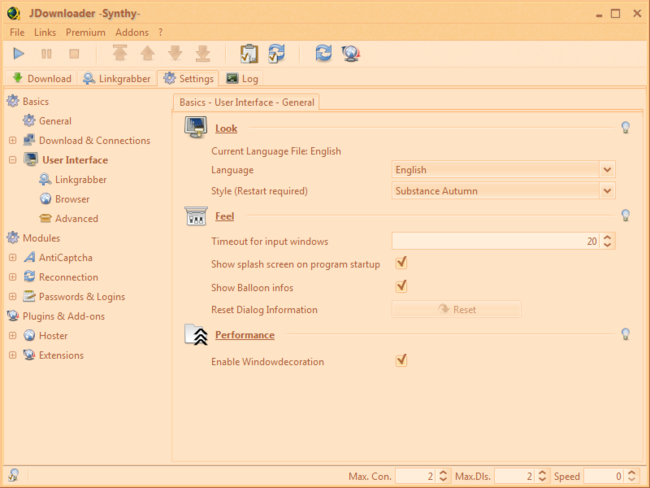Open the Addons menu
Viewport: 650px width, 488px height.
132,32
